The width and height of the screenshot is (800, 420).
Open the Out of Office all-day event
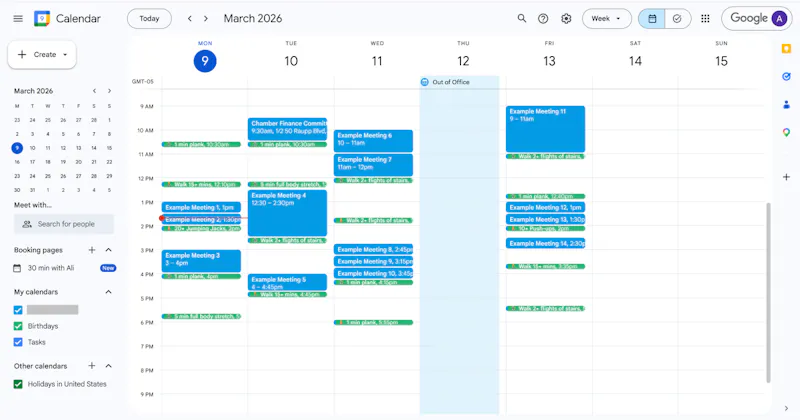tap(459, 82)
